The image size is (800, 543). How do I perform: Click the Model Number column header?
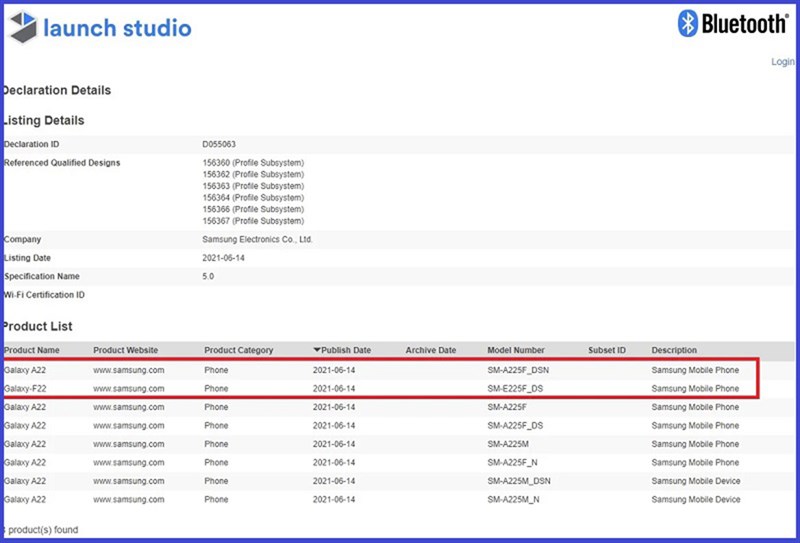[x=516, y=351]
